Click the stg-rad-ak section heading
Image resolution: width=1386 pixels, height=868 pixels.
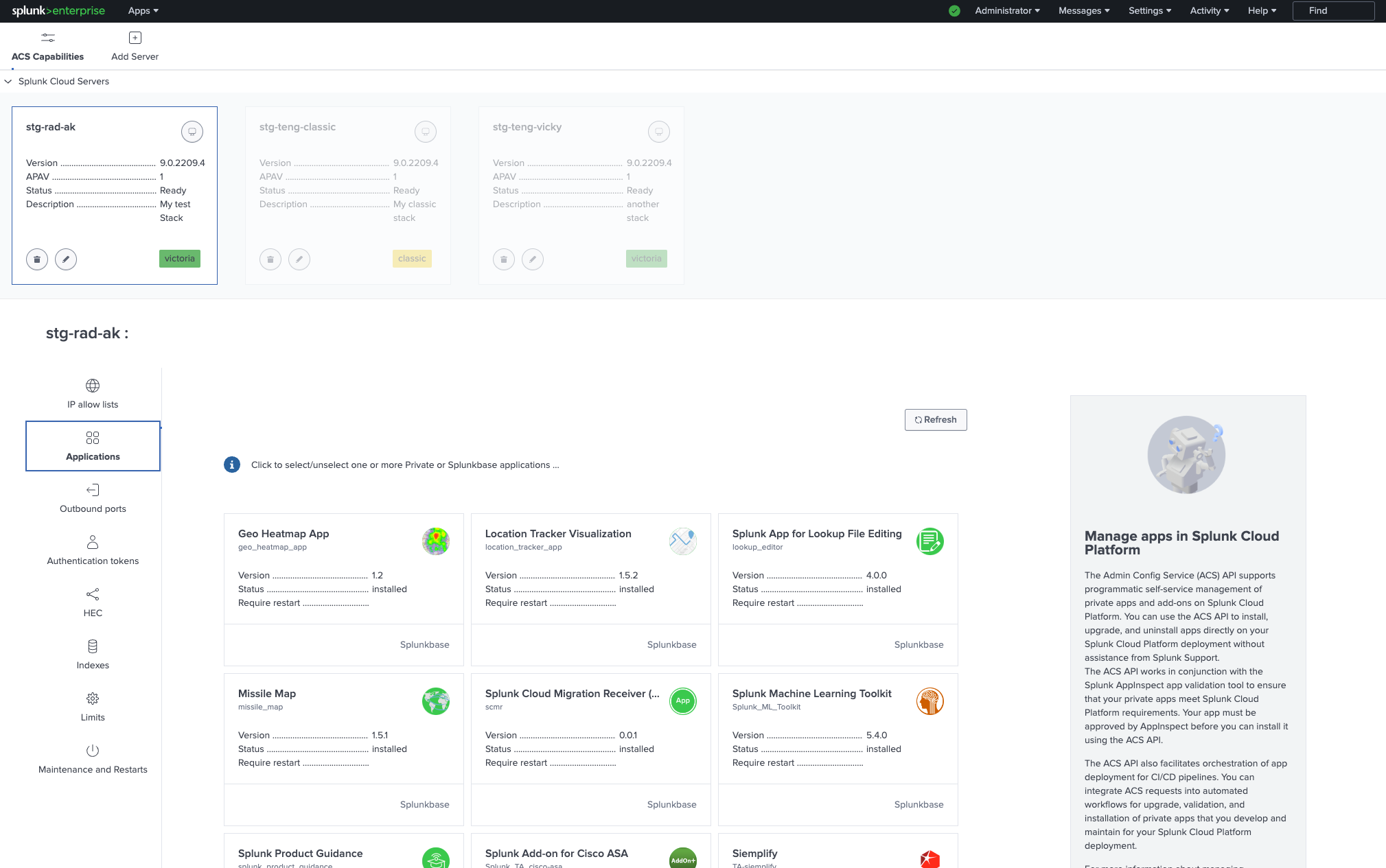click(x=87, y=333)
